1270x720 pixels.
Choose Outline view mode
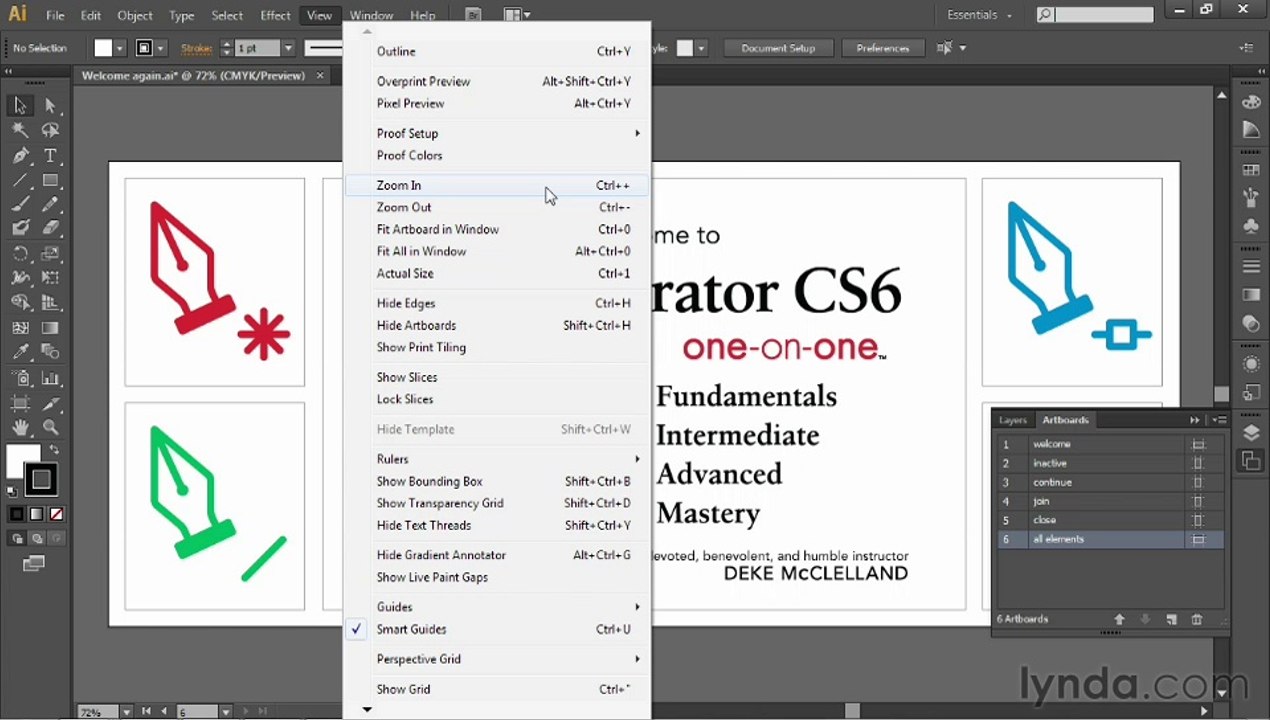tap(497, 51)
